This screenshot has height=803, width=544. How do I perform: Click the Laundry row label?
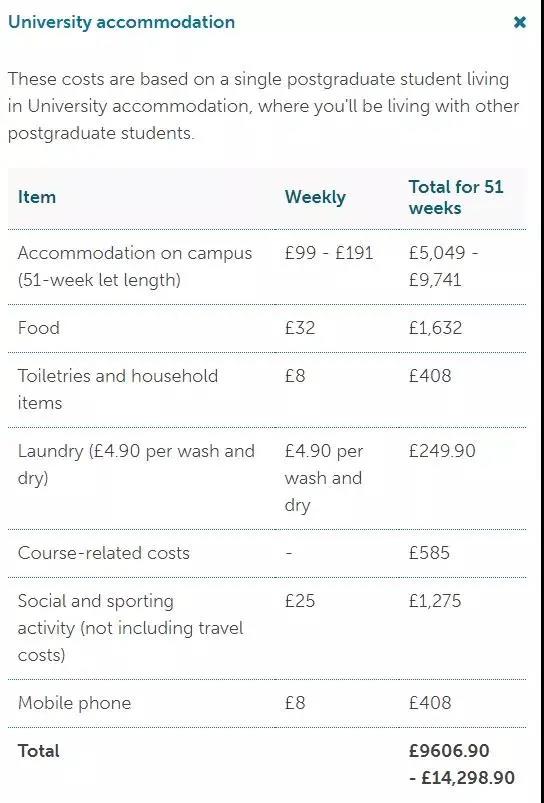tap(136, 464)
